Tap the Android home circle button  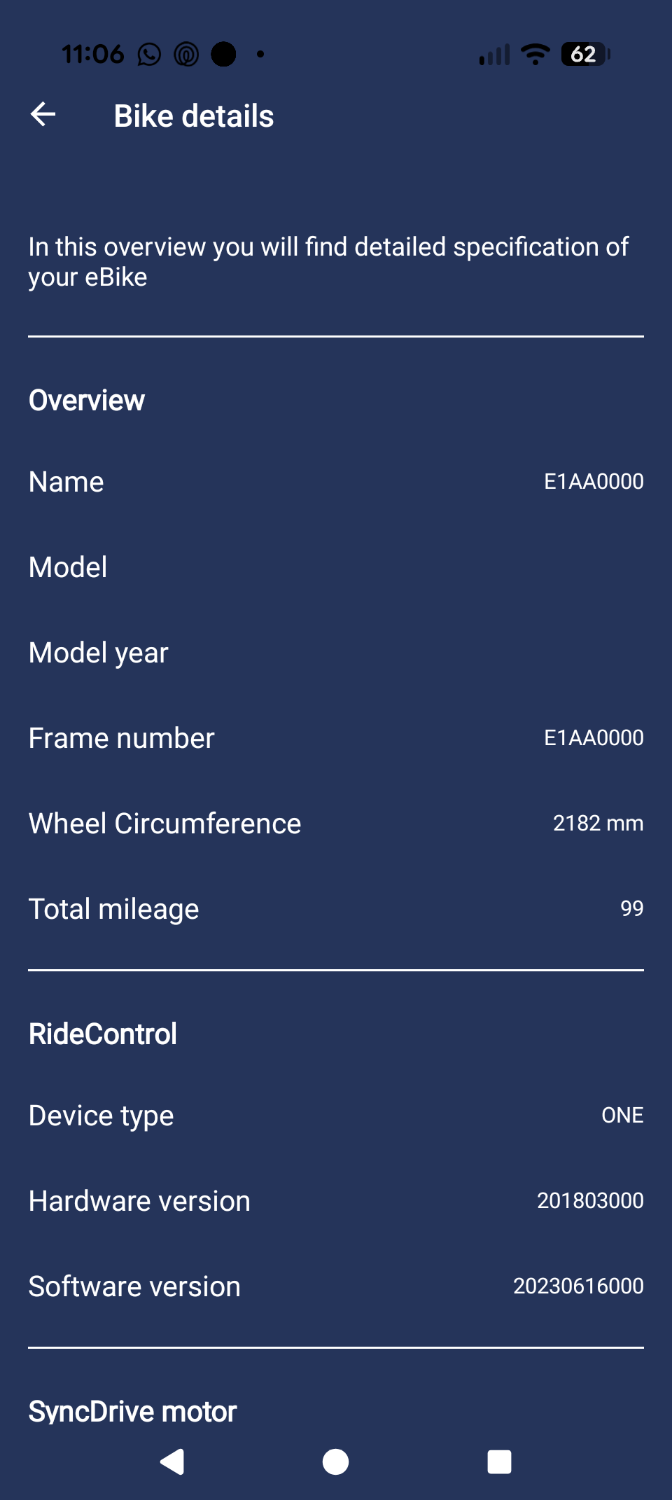pyautogui.click(x=336, y=1462)
